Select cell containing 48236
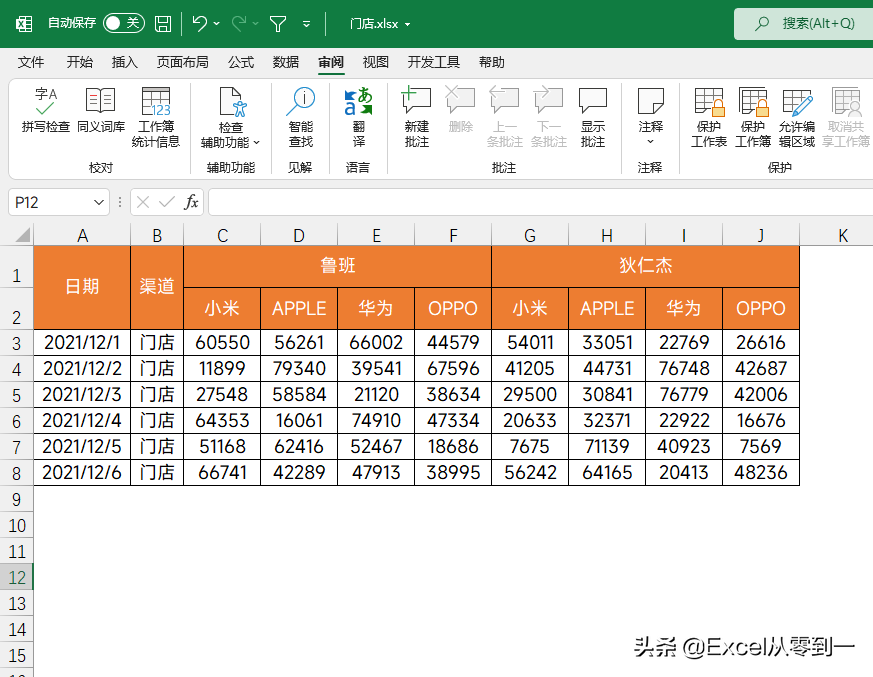This screenshot has height=677, width=873. coord(761,473)
